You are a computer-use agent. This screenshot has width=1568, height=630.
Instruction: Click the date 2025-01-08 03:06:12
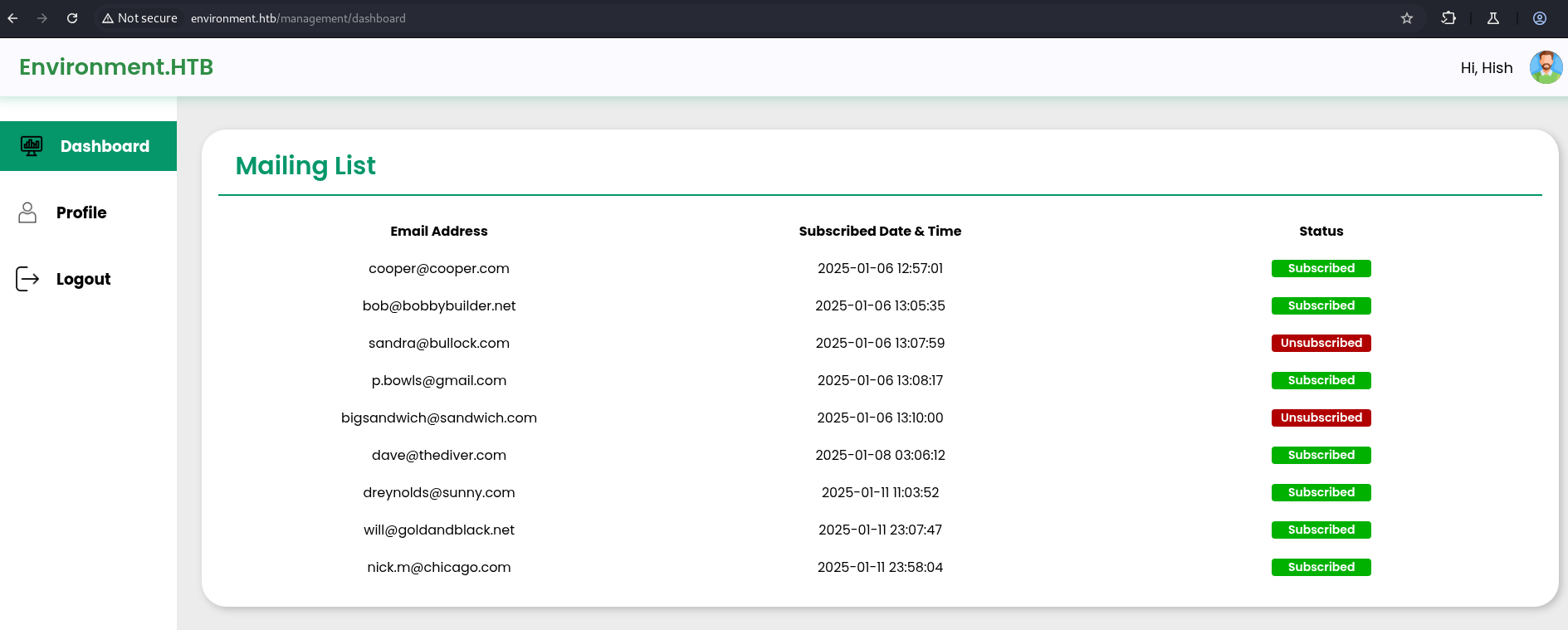pos(880,456)
